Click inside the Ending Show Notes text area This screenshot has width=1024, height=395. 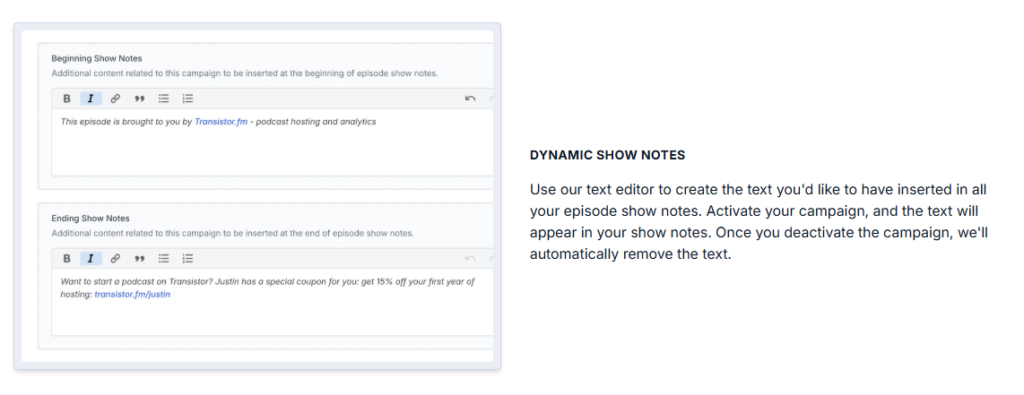click(x=272, y=302)
